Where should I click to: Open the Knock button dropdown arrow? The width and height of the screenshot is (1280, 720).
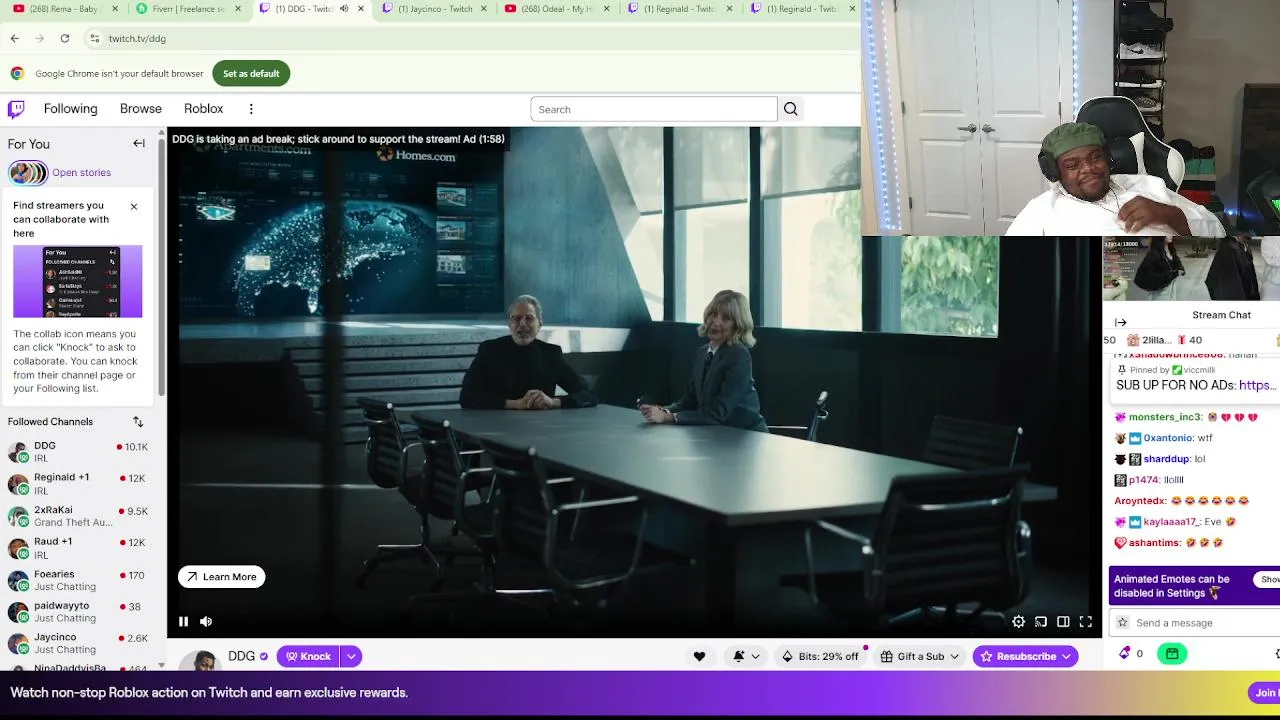[351, 657]
